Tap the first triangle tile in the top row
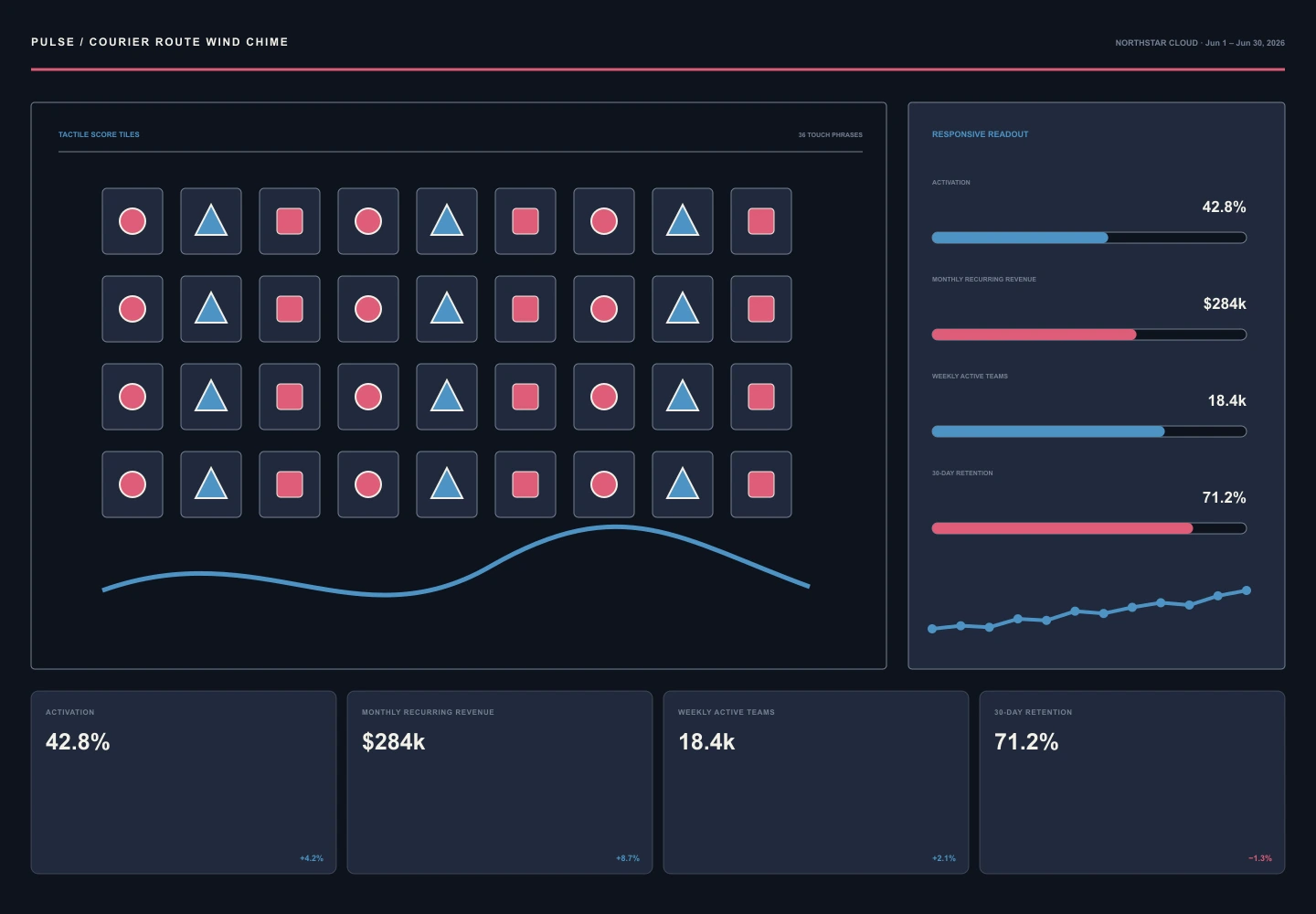 211,221
